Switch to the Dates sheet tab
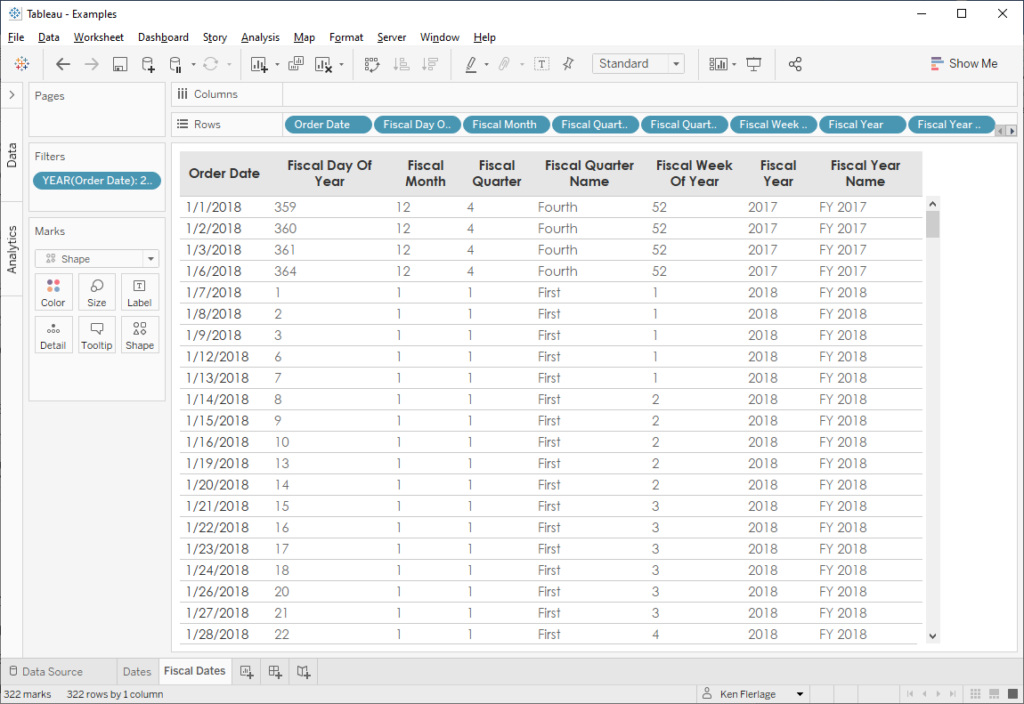 pos(137,672)
